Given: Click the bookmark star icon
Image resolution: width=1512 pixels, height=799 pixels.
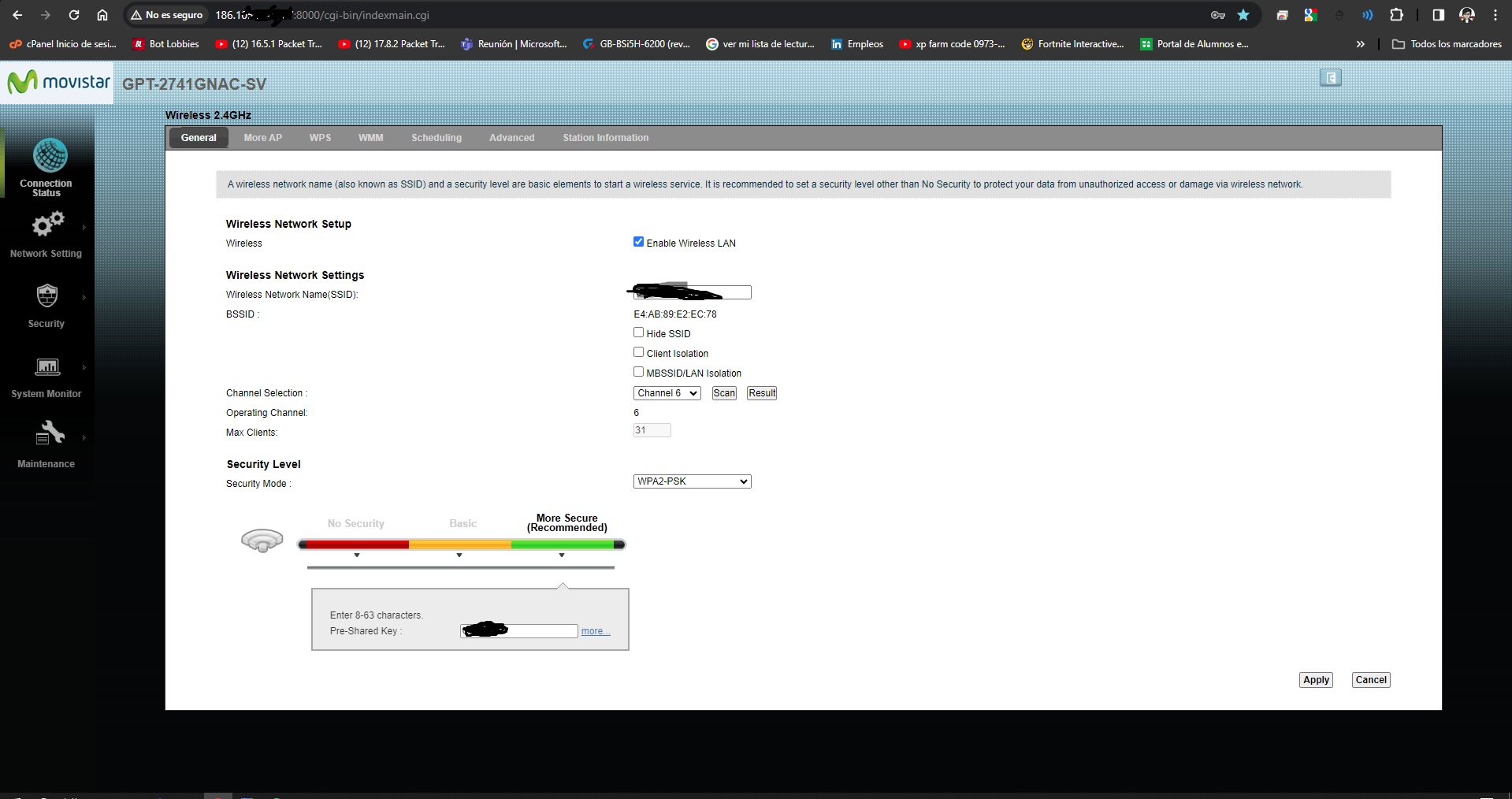Looking at the screenshot, I should [x=1243, y=15].
